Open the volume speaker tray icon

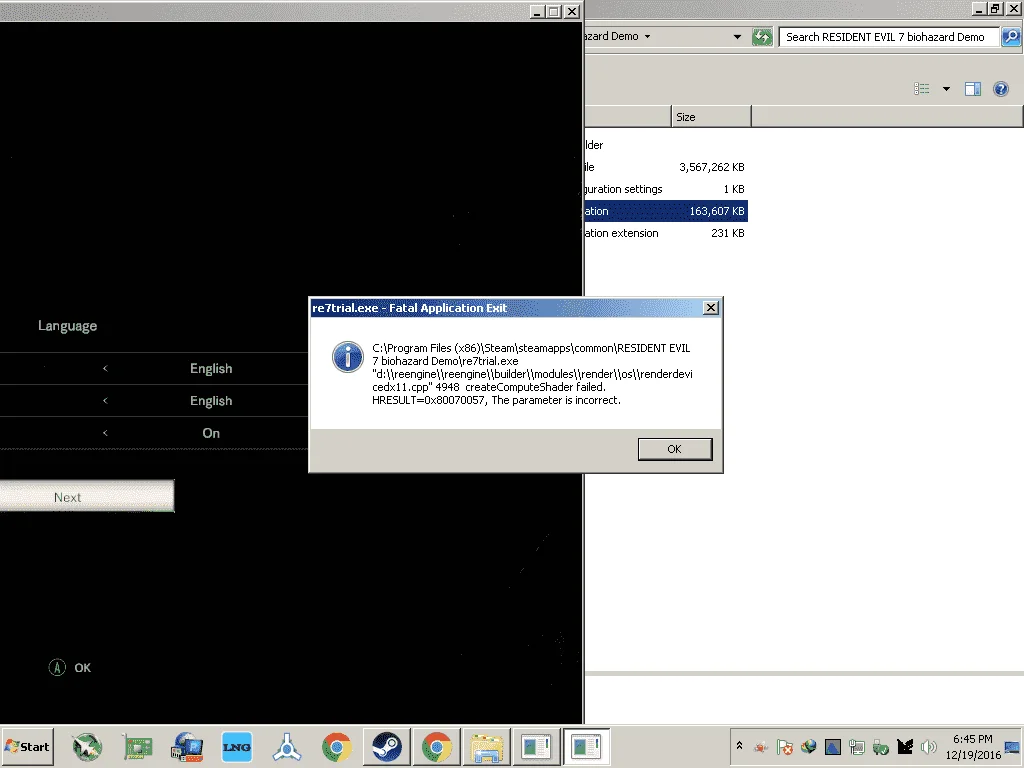pyautogui.click(x=928, y=746)
